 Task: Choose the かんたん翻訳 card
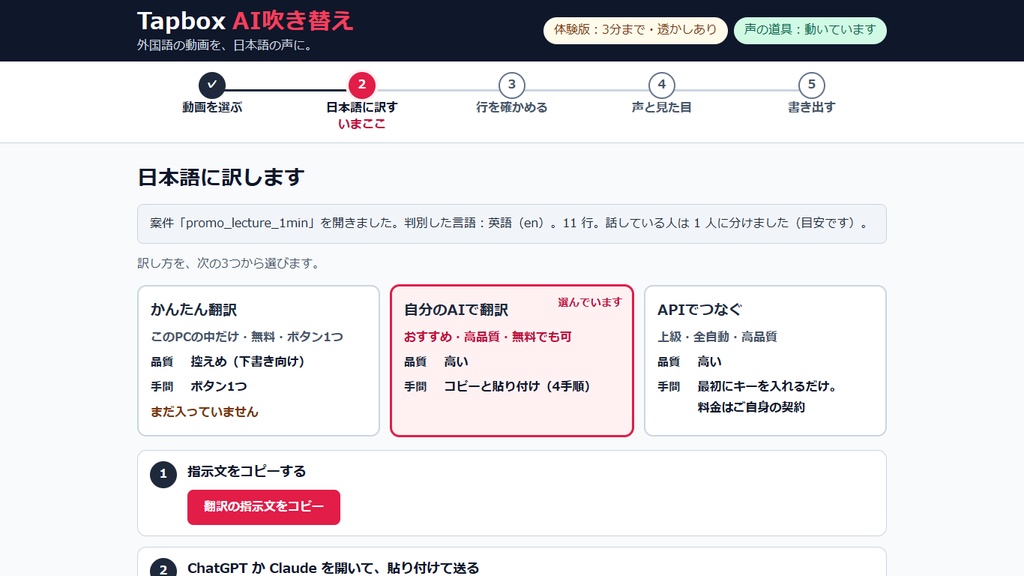259,360
